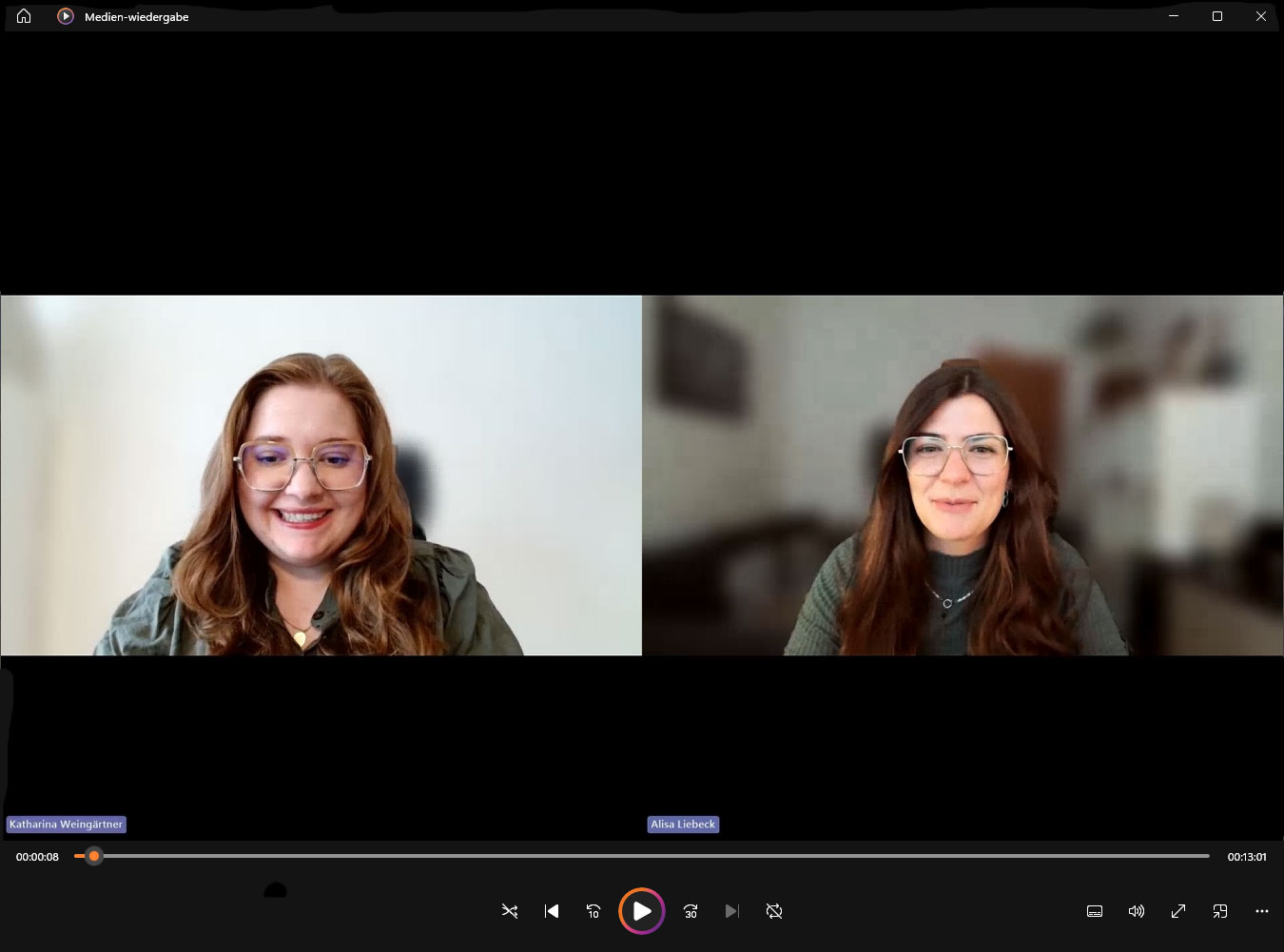Skip forward 30 seconds
Image resolution: width=1284 pixels, height=952 pixels.
pos(691,911)
